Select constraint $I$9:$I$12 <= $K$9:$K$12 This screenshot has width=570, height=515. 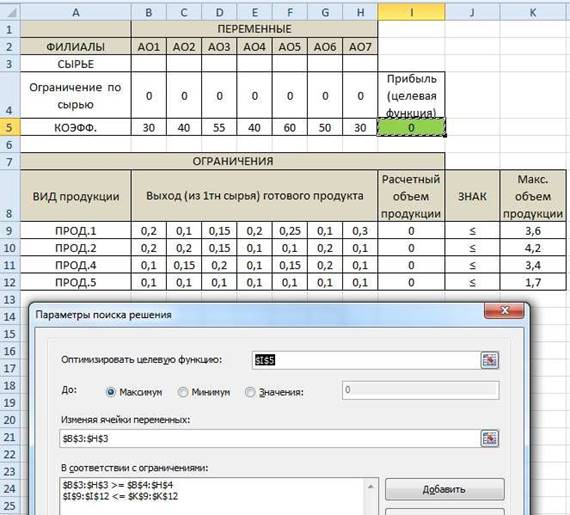120,496
